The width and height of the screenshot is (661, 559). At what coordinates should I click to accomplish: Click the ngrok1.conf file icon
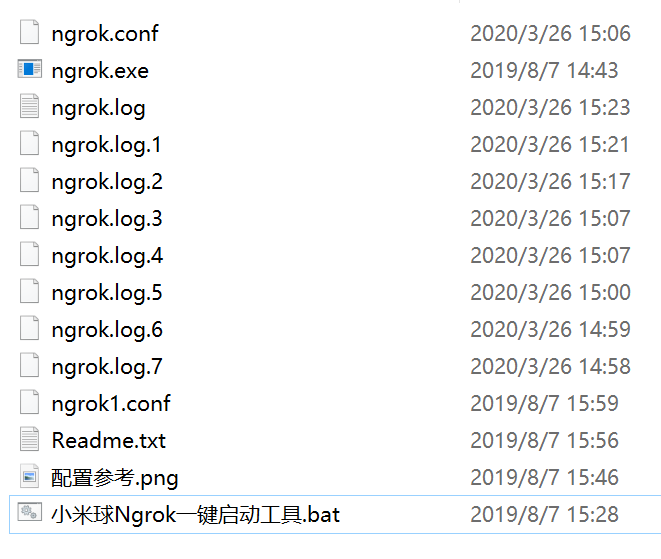30,402
